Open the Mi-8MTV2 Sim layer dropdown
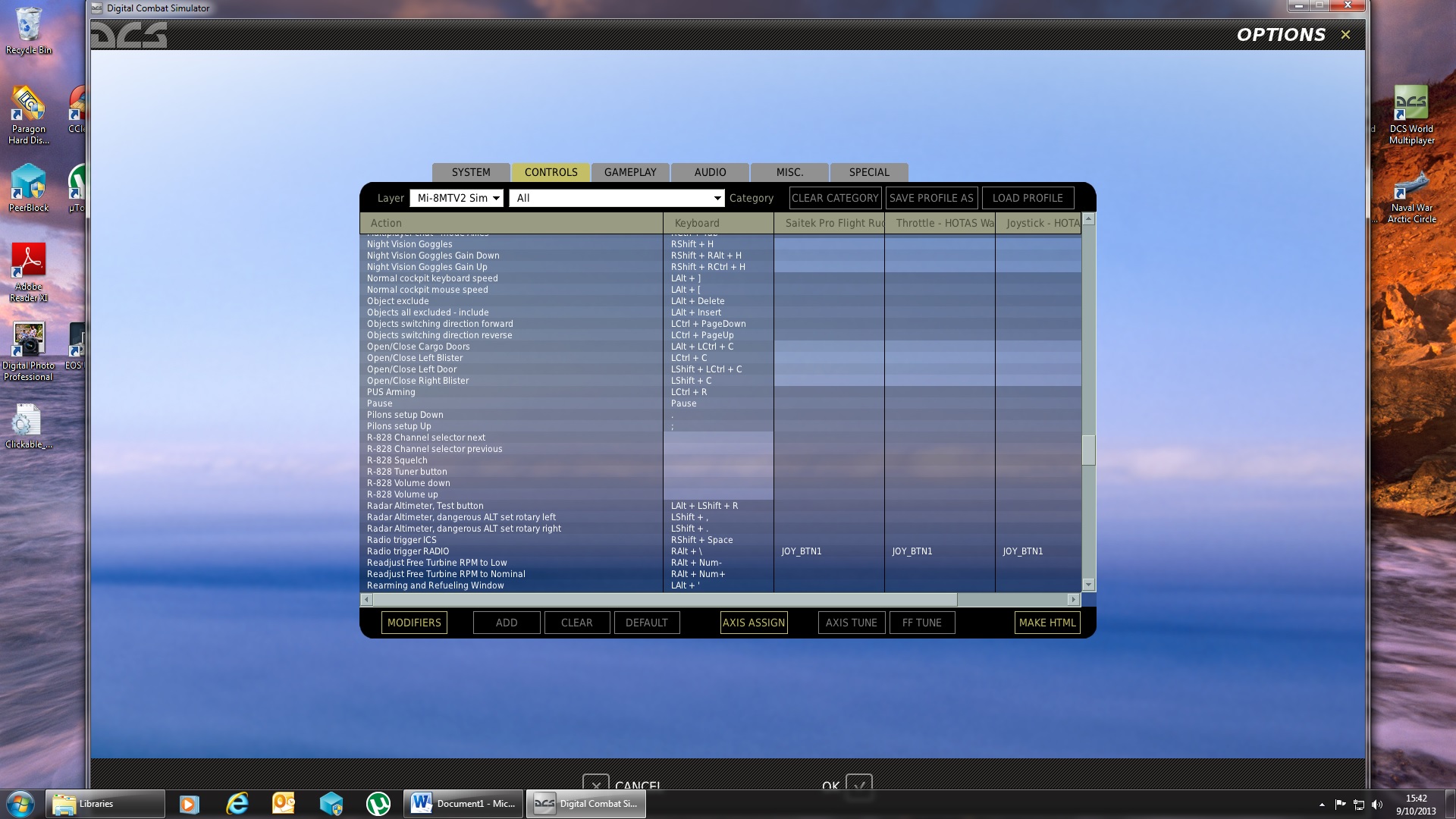1456x819 pixels. (x=457, y=198)
